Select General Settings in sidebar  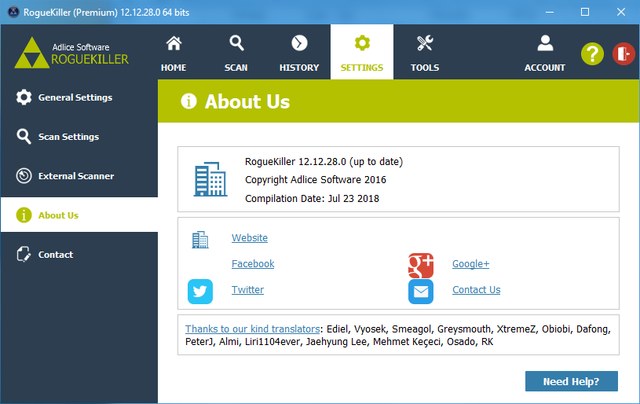pos(75,98)
